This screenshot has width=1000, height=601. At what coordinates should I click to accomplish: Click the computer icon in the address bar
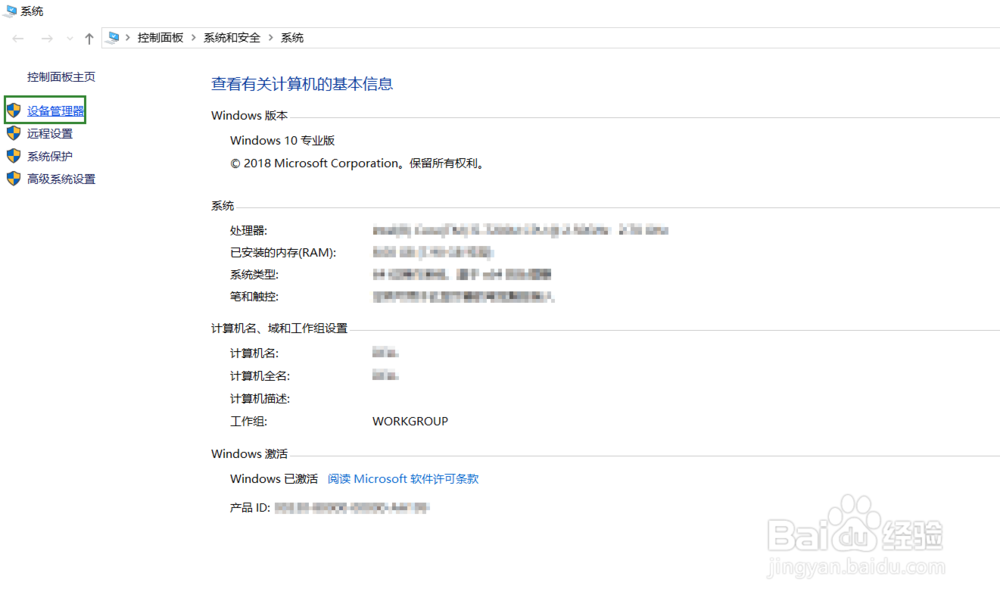point(113,38)
